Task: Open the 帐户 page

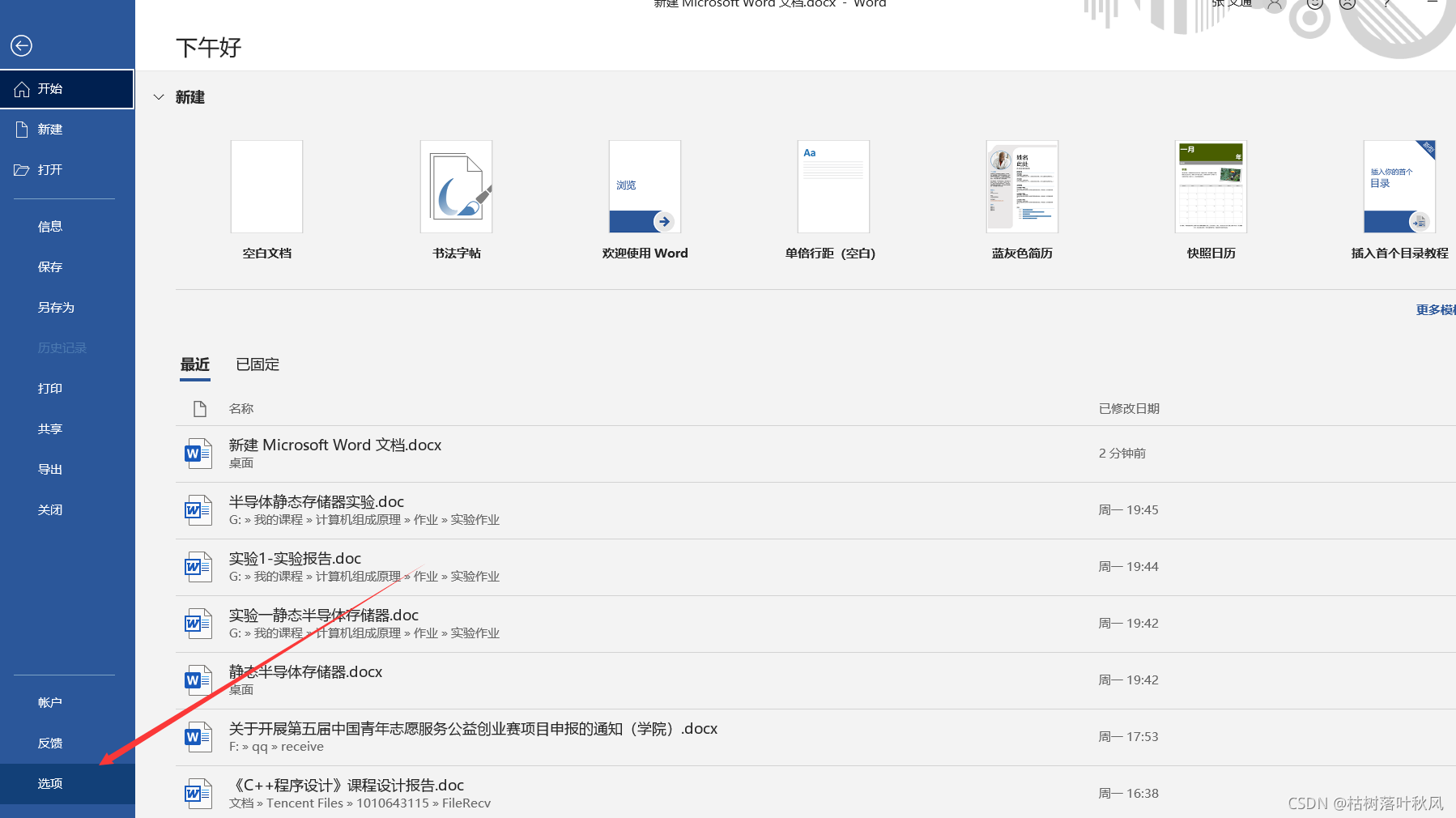Action: coord(67,703)
